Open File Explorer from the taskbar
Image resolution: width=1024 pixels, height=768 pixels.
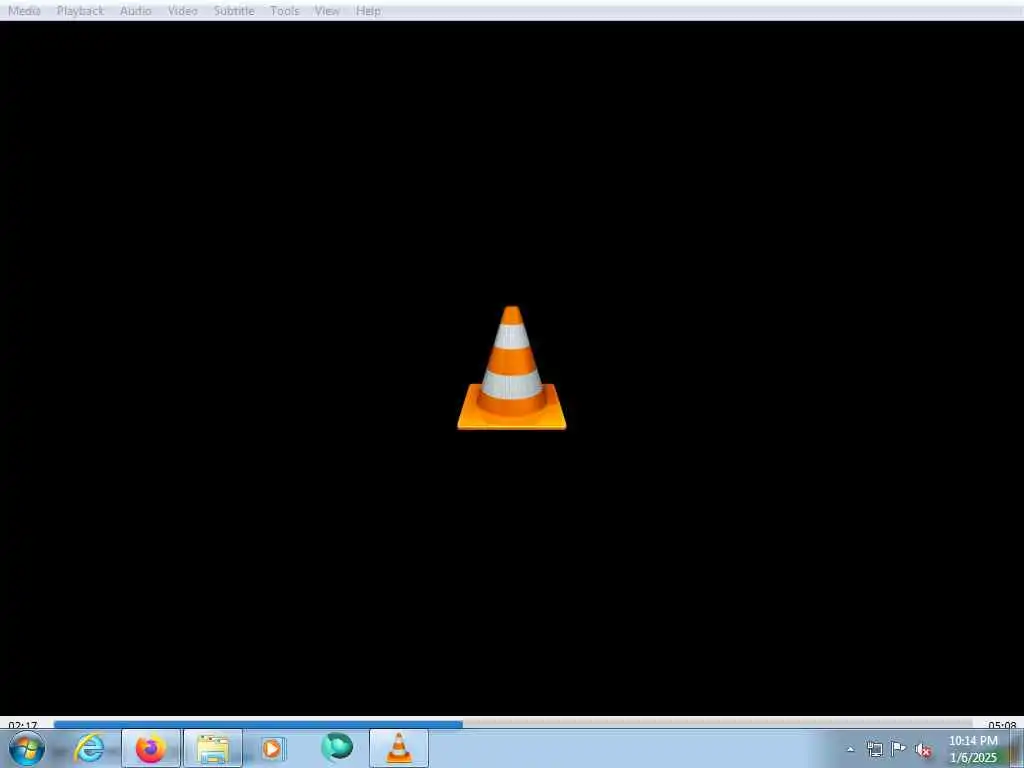tap(213, 748)
